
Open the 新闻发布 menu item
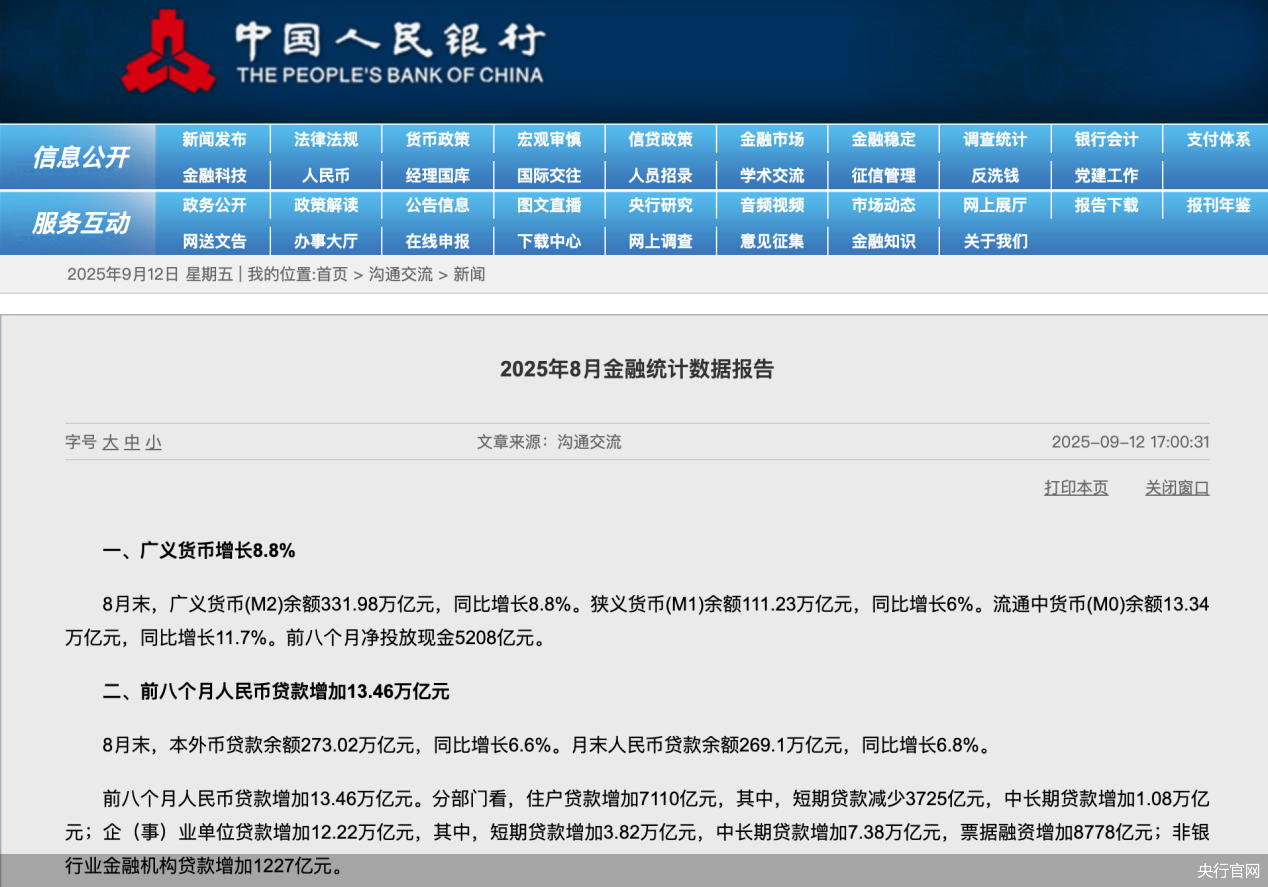point(214,140)
